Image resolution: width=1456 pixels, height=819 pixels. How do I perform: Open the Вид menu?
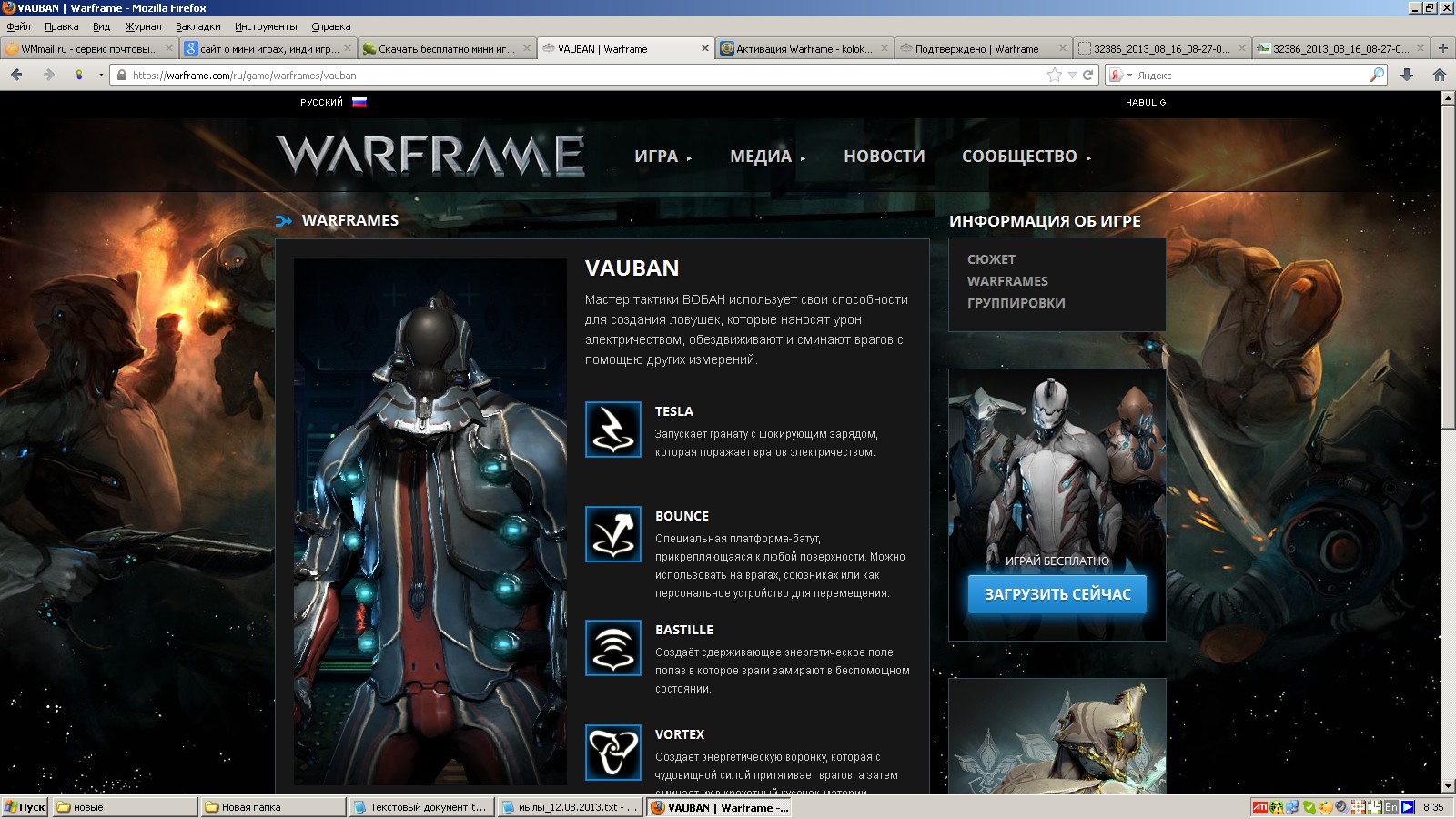(x=101, y=26)
